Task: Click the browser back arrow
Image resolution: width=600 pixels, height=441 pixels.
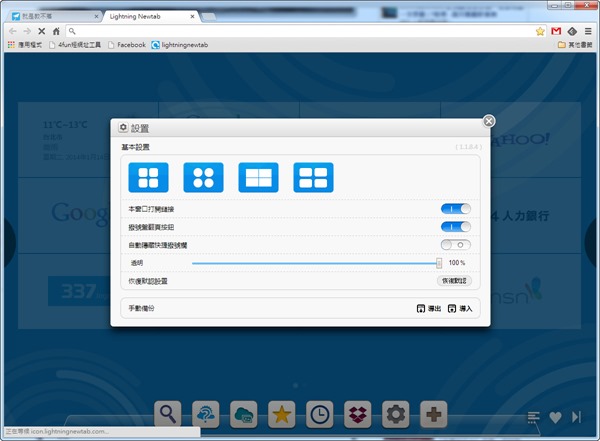Action: (x=13, y=31)
